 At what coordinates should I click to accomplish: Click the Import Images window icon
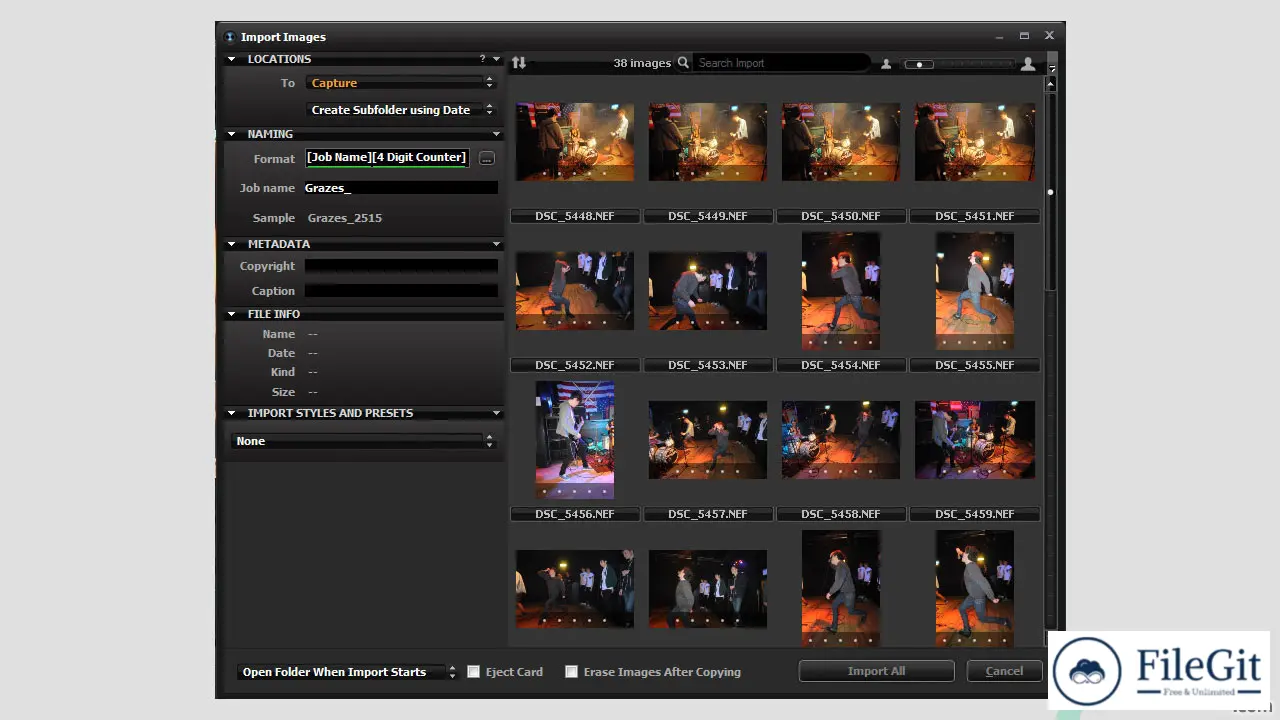tap(230, 37)
